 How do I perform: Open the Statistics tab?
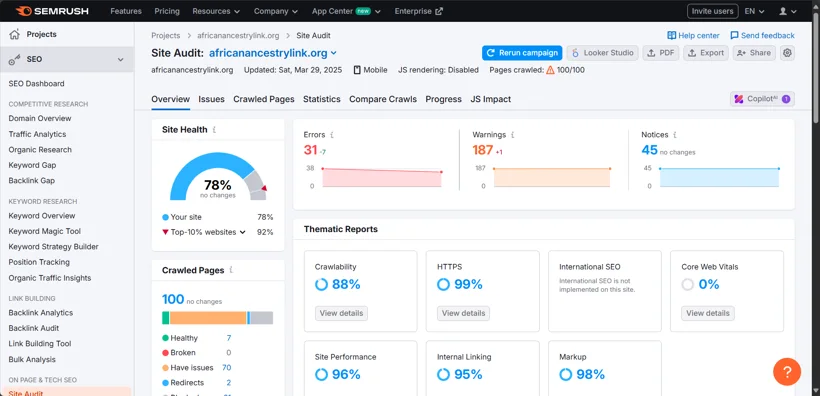tap(322, 99)
